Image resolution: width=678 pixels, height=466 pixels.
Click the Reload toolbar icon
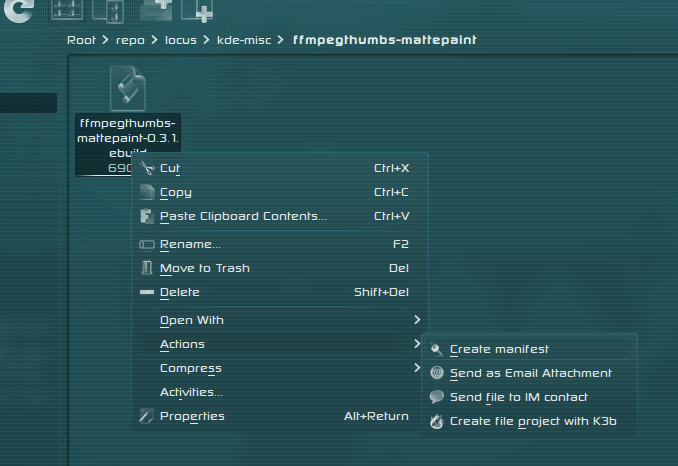18,10
